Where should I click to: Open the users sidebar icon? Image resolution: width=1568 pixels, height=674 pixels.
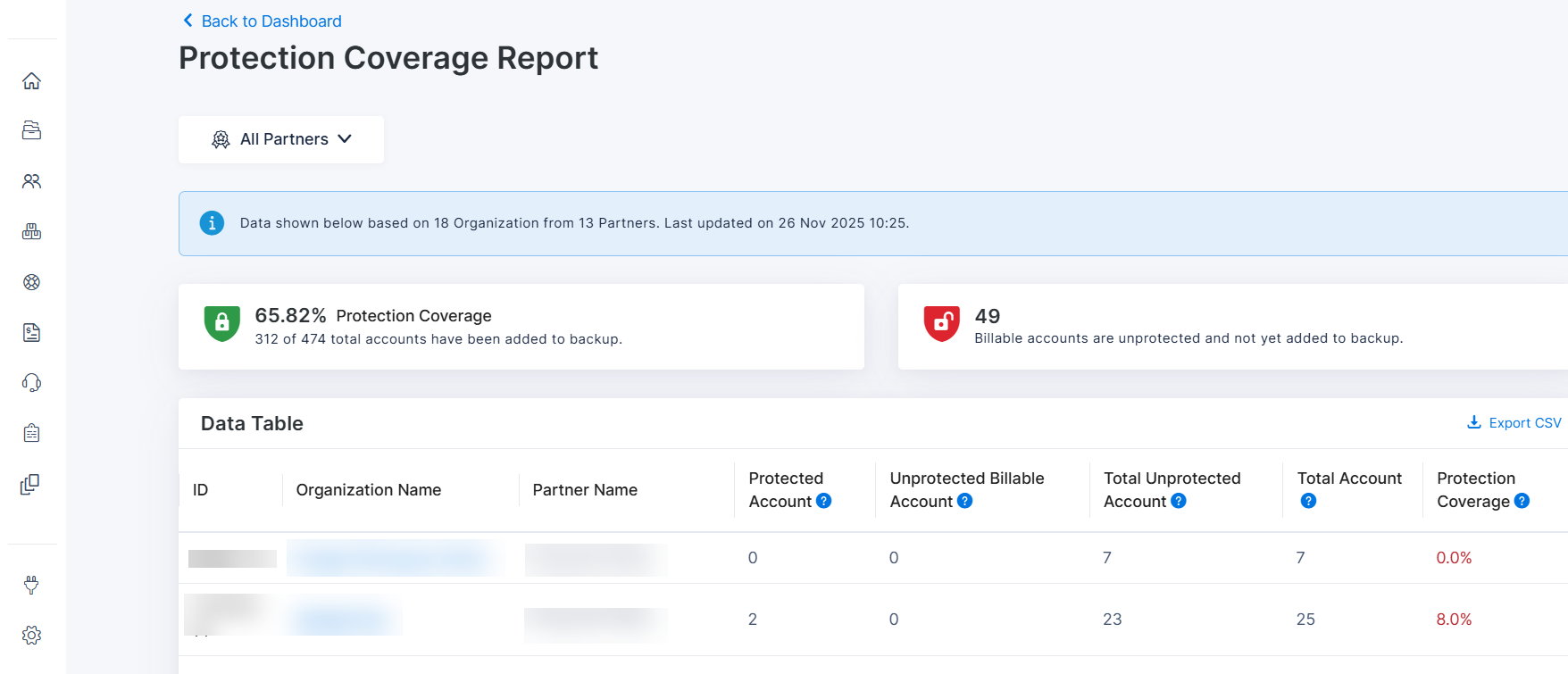[31, 181]
